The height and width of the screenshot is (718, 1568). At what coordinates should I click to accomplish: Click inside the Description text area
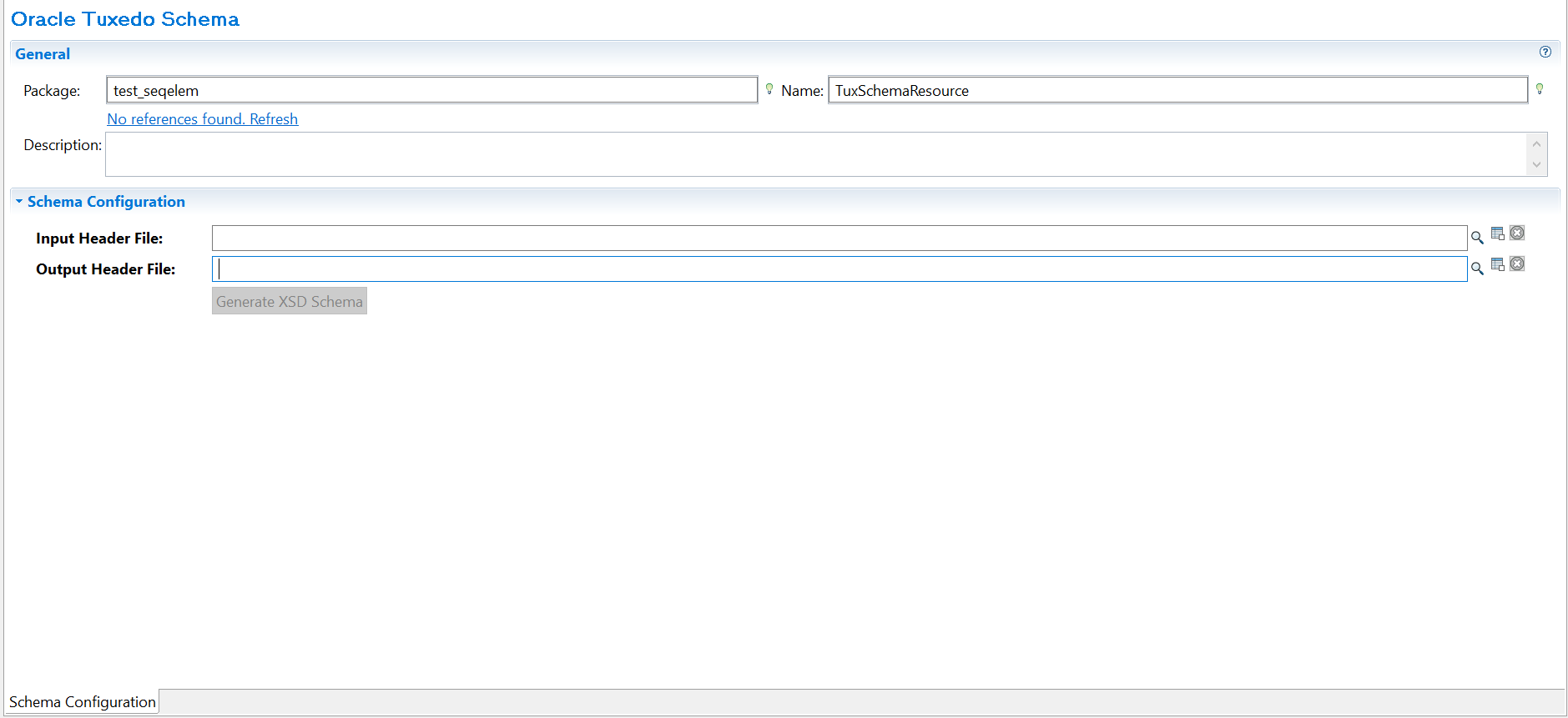(x=816, y=154)
